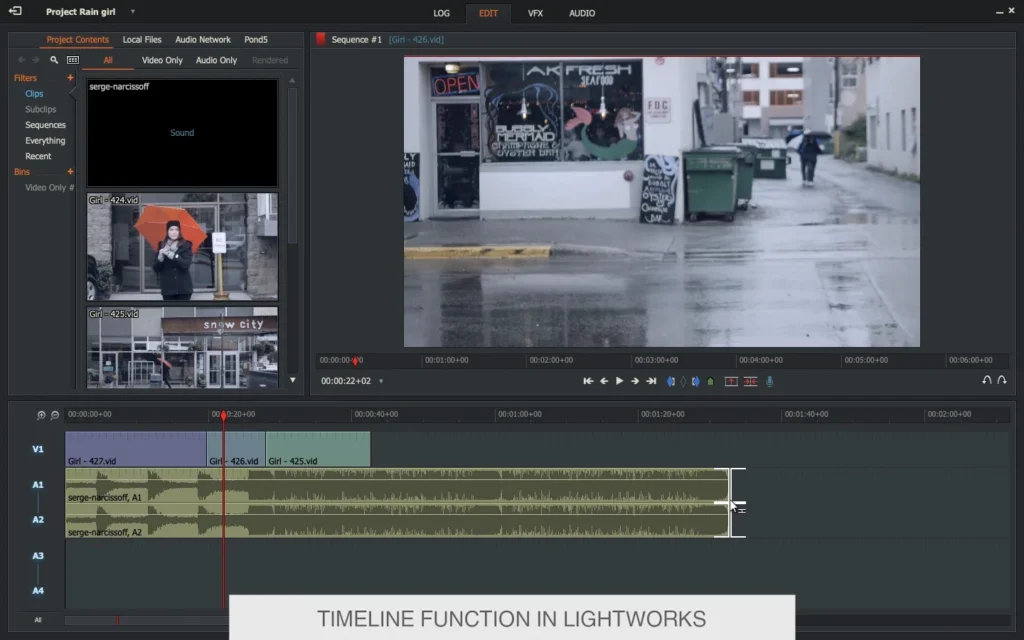Select the Girl - 427.vid timeline clip

pos(136,449)
